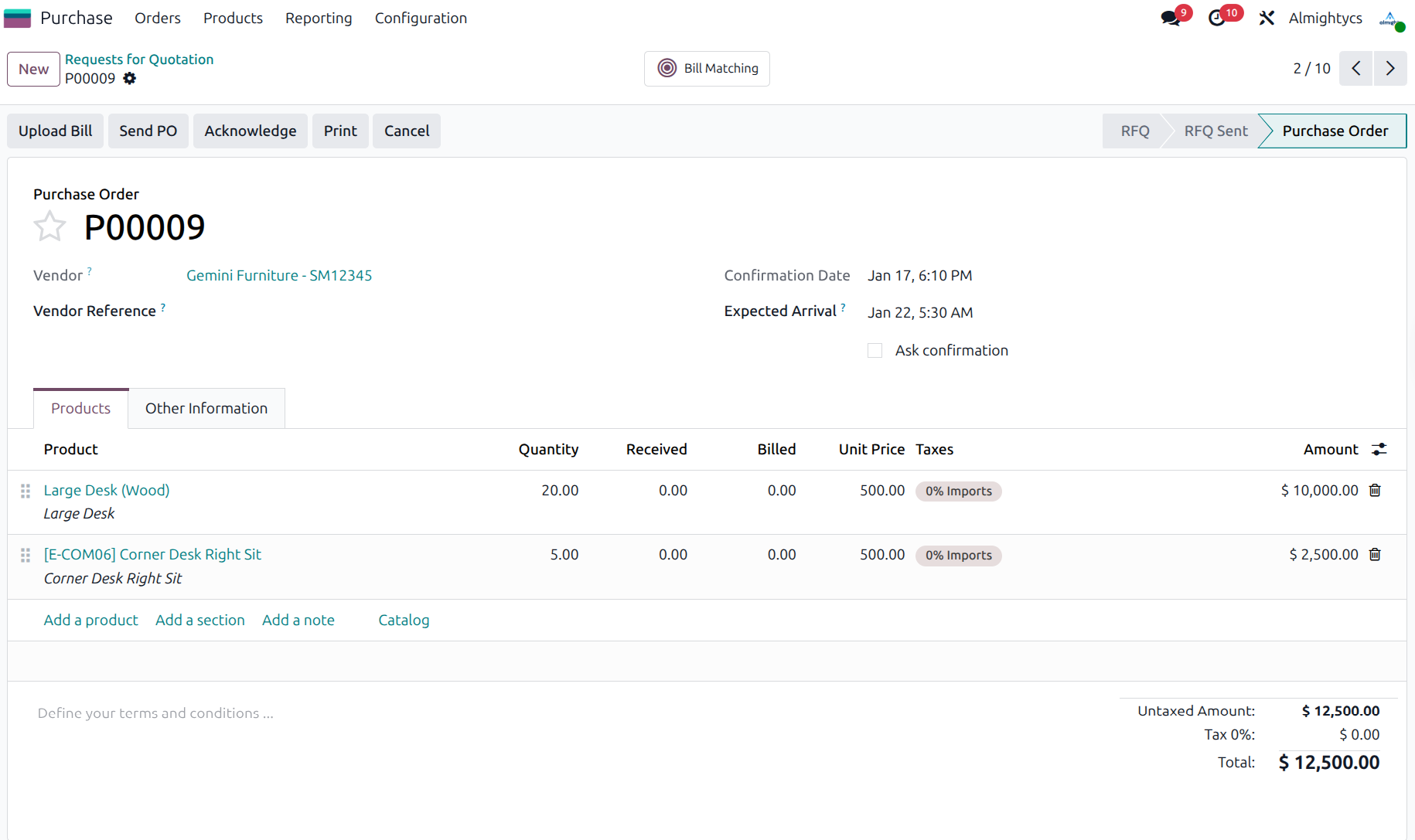
Task: Click the Acknowledge button
Action: (251, 131)
